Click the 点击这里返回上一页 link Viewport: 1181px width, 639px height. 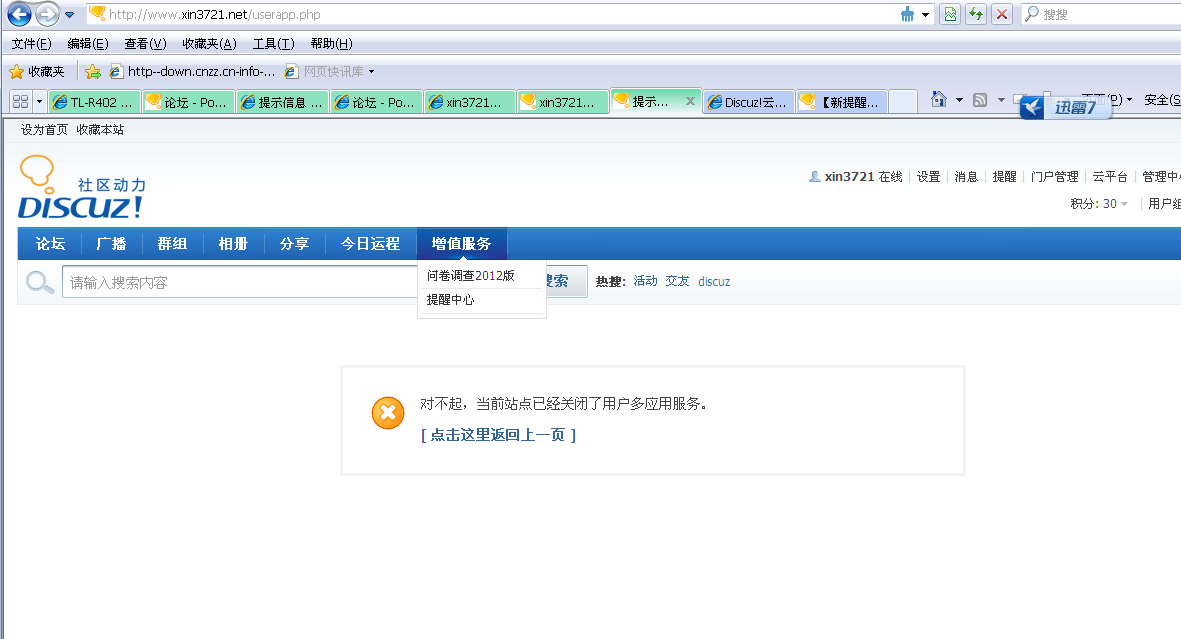pyautogui.click(x=498, y=435)
